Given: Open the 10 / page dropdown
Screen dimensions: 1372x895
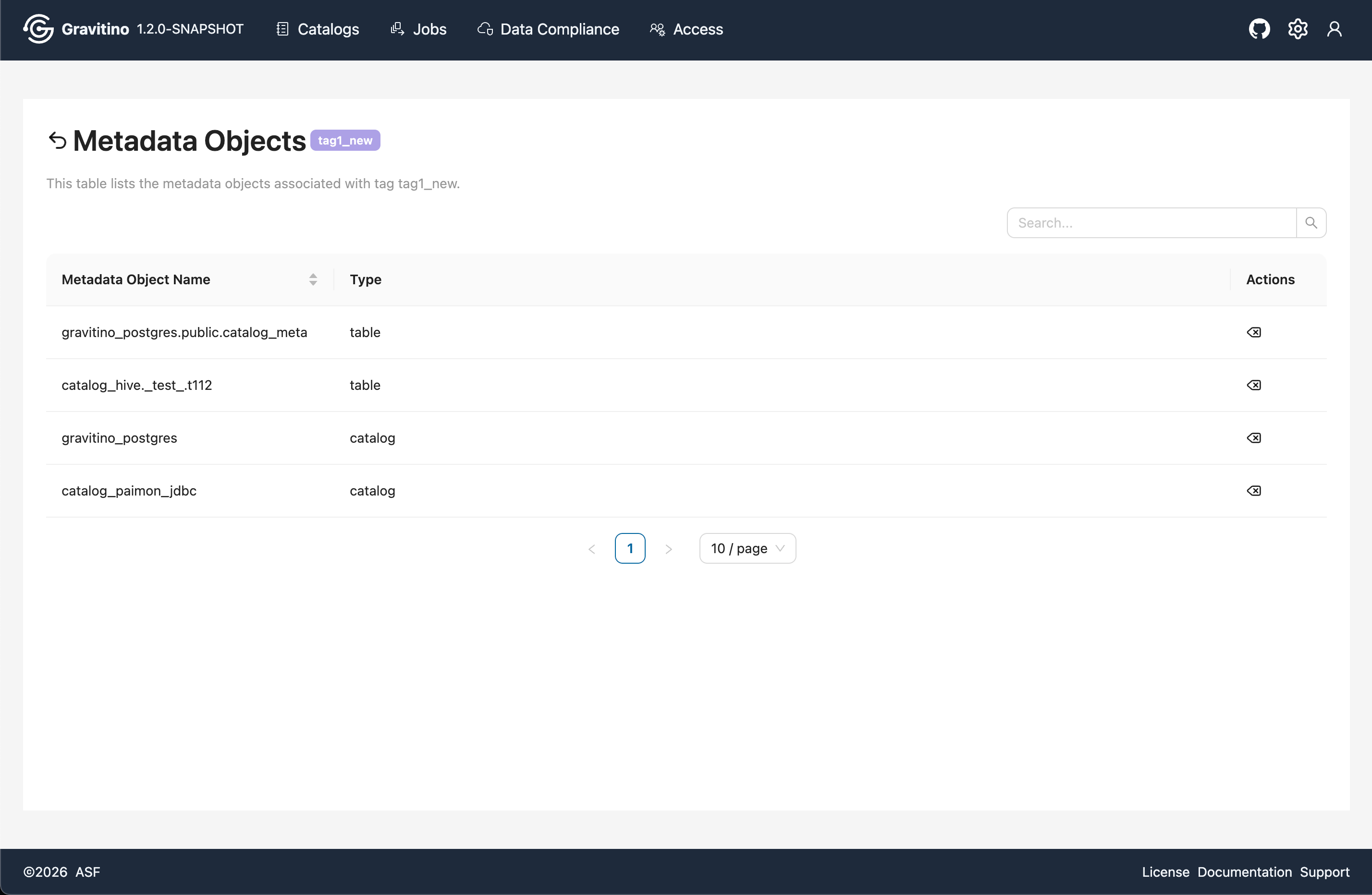Looking at the screenshot, I should coord(747,548).
